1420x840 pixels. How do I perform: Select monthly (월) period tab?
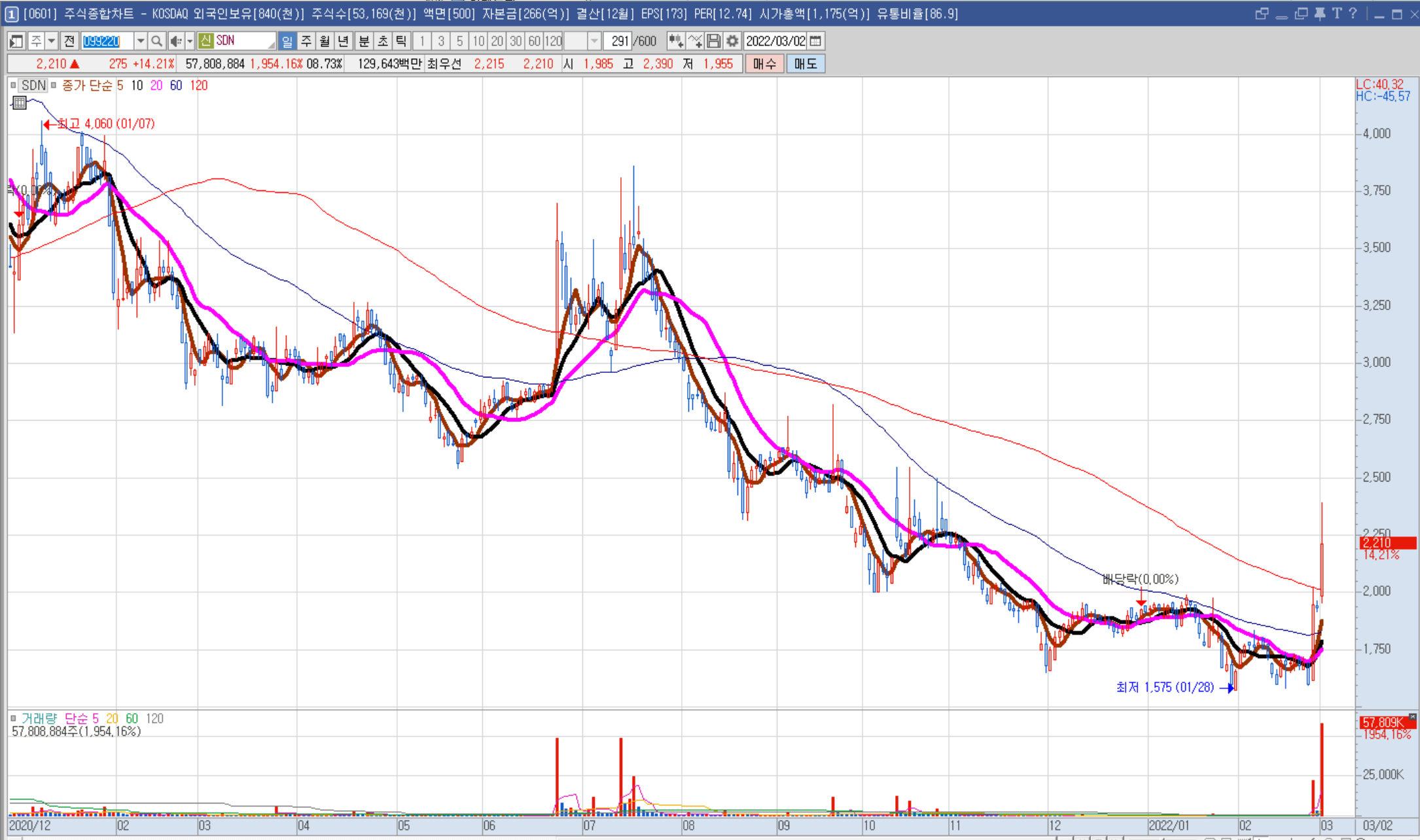pyautogui.click(x=325, y=41)
